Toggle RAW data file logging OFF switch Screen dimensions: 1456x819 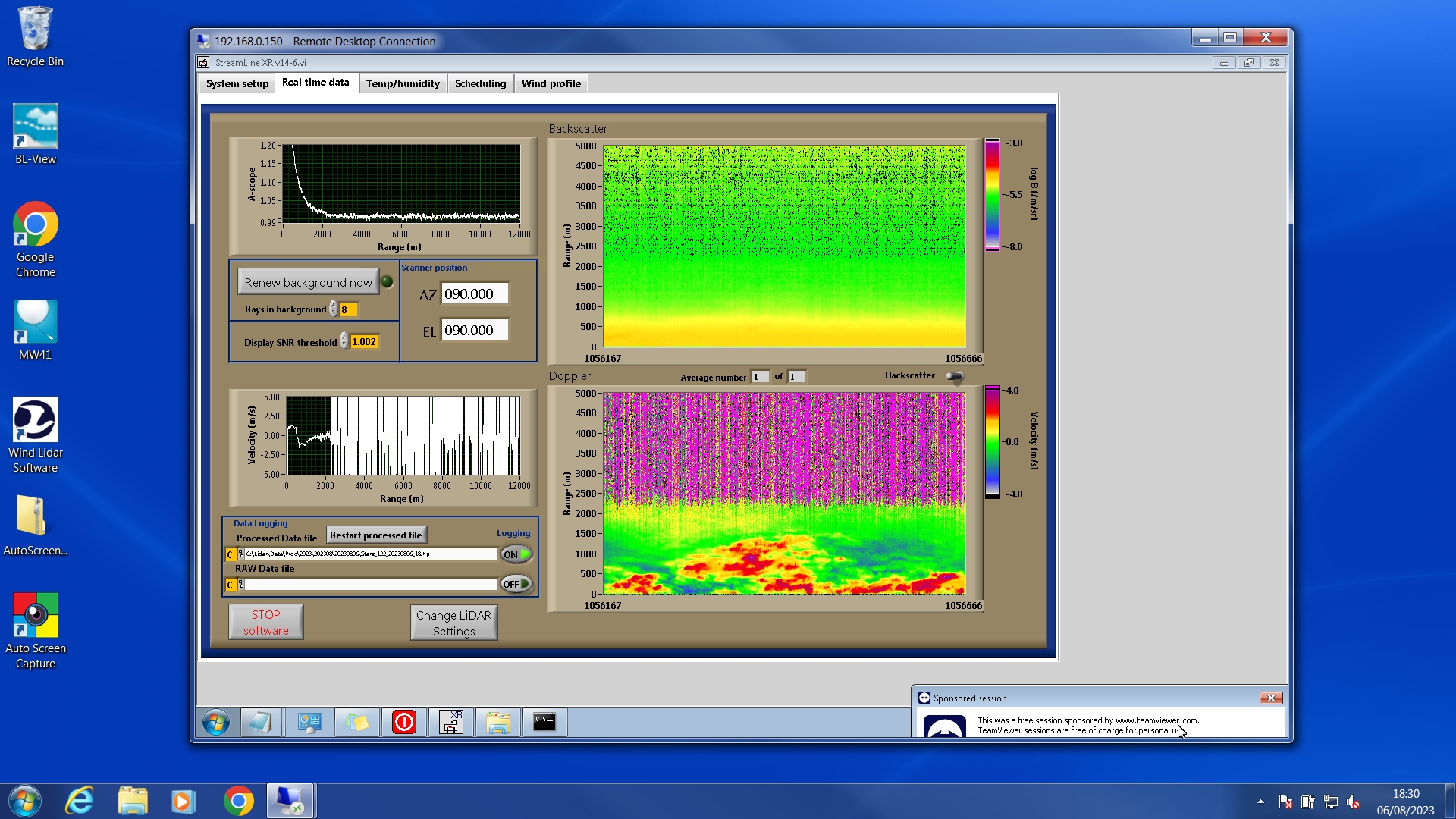pos(516,584)
